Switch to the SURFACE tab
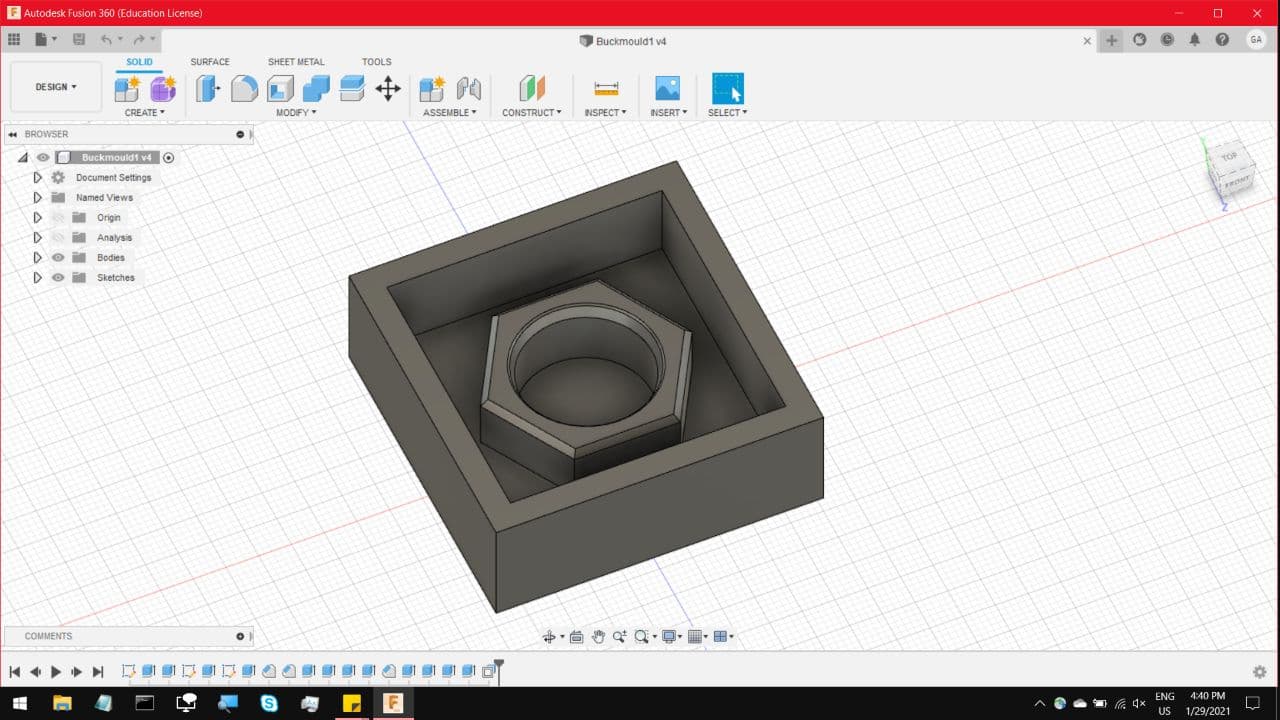The height and width of the screenshot is (720, 1280). 210,62
